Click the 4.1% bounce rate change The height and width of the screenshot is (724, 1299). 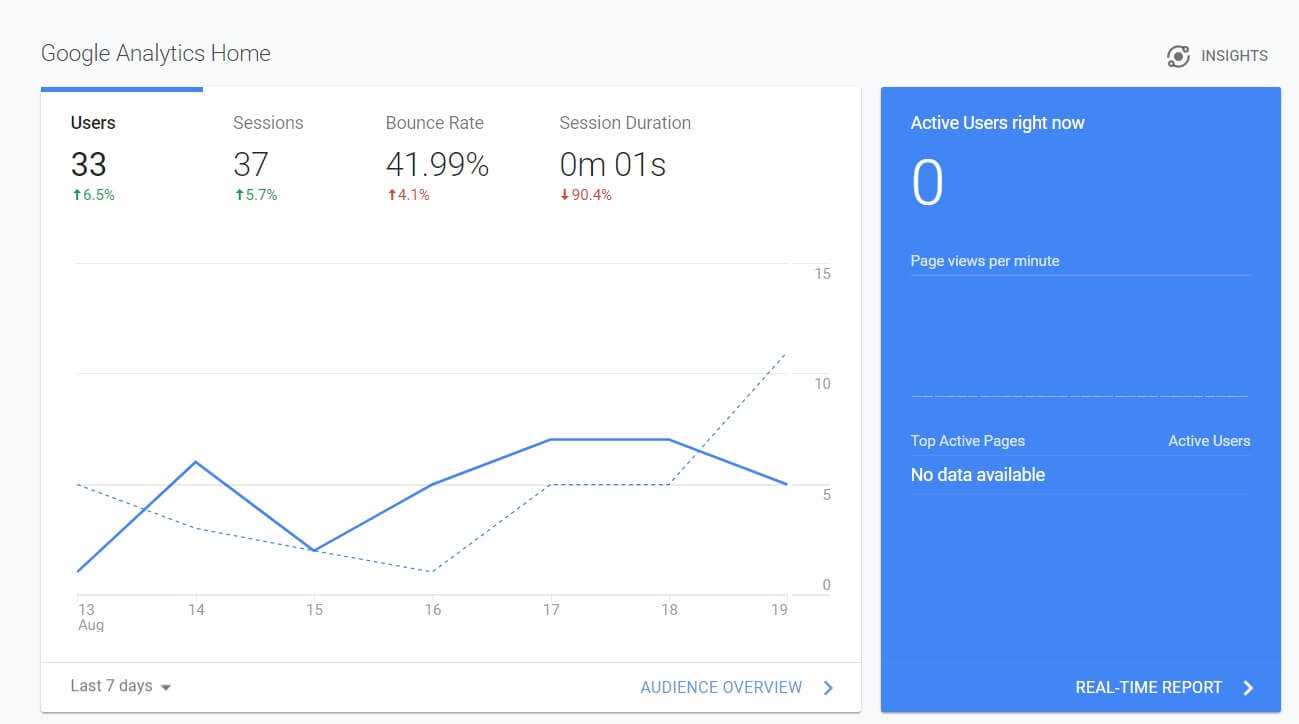click(x=408, y=195)
